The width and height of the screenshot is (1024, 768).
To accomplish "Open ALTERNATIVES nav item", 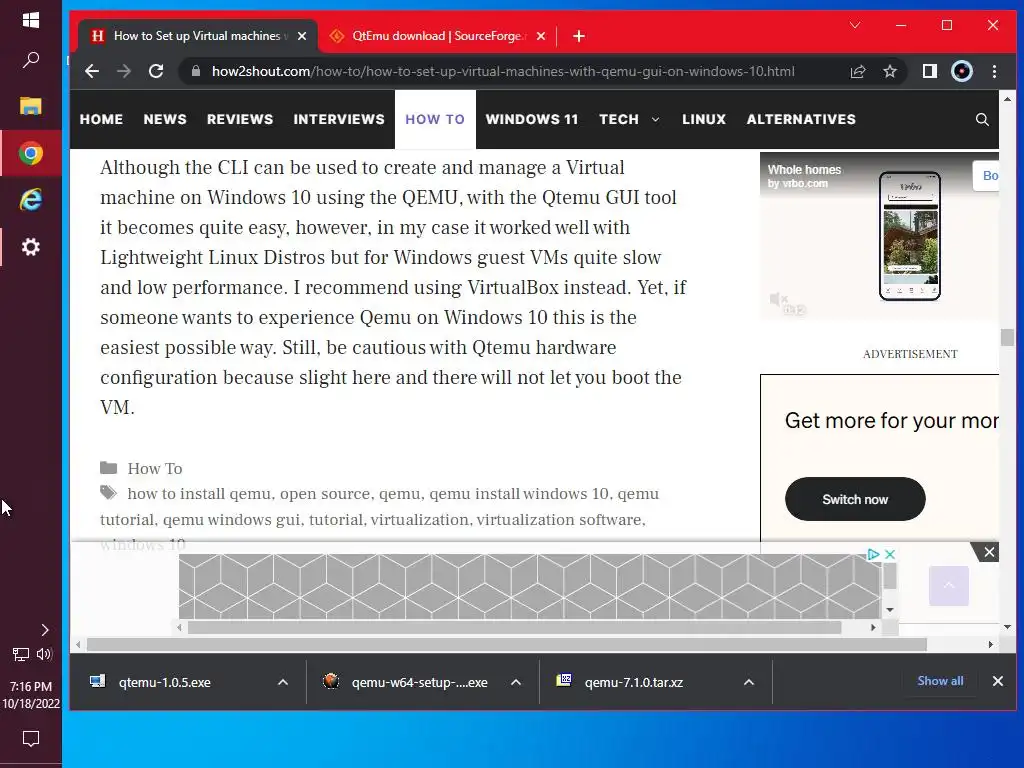I will pyautogui.click(x=801, y=120).
